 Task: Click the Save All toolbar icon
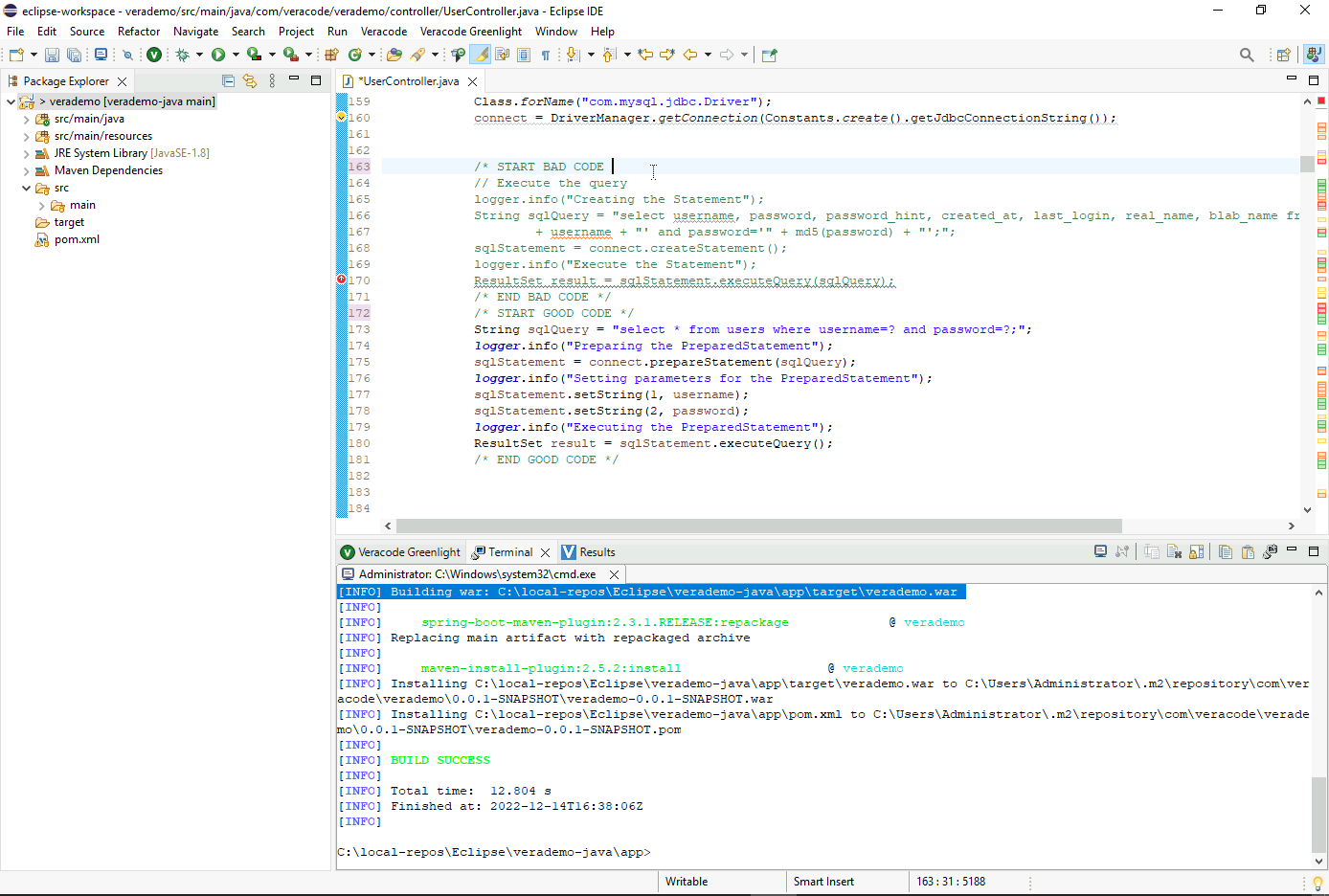coord(74,55)
